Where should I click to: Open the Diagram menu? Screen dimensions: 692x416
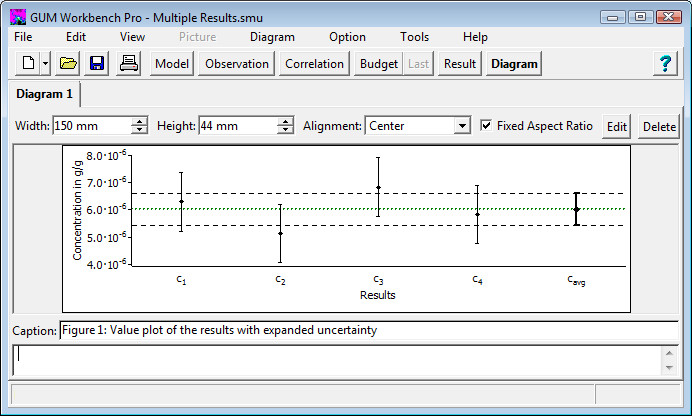tap(272, 37)
